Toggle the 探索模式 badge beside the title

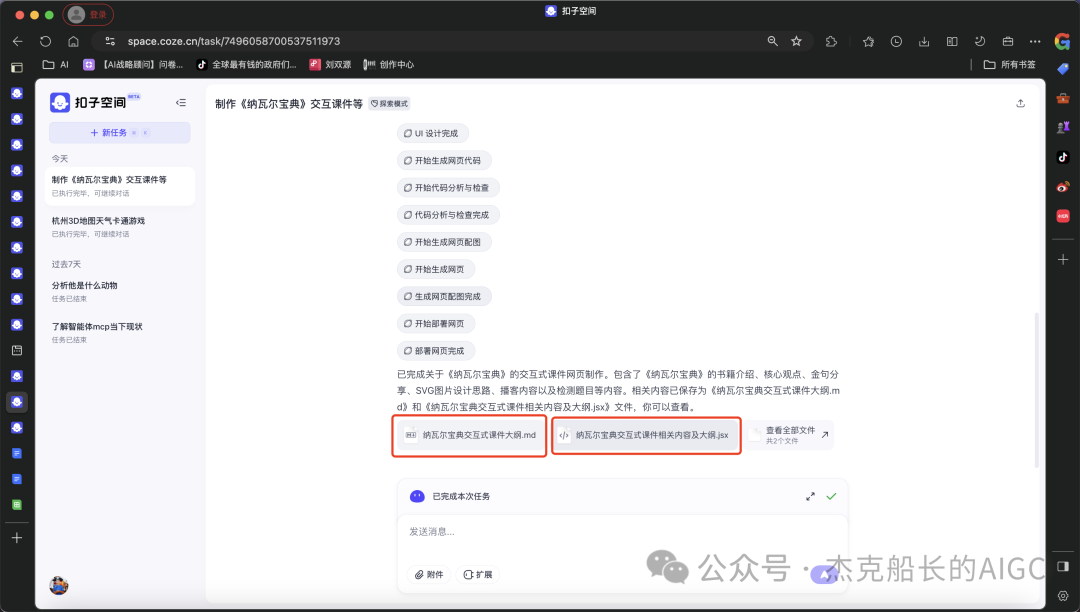coord(389,103)
